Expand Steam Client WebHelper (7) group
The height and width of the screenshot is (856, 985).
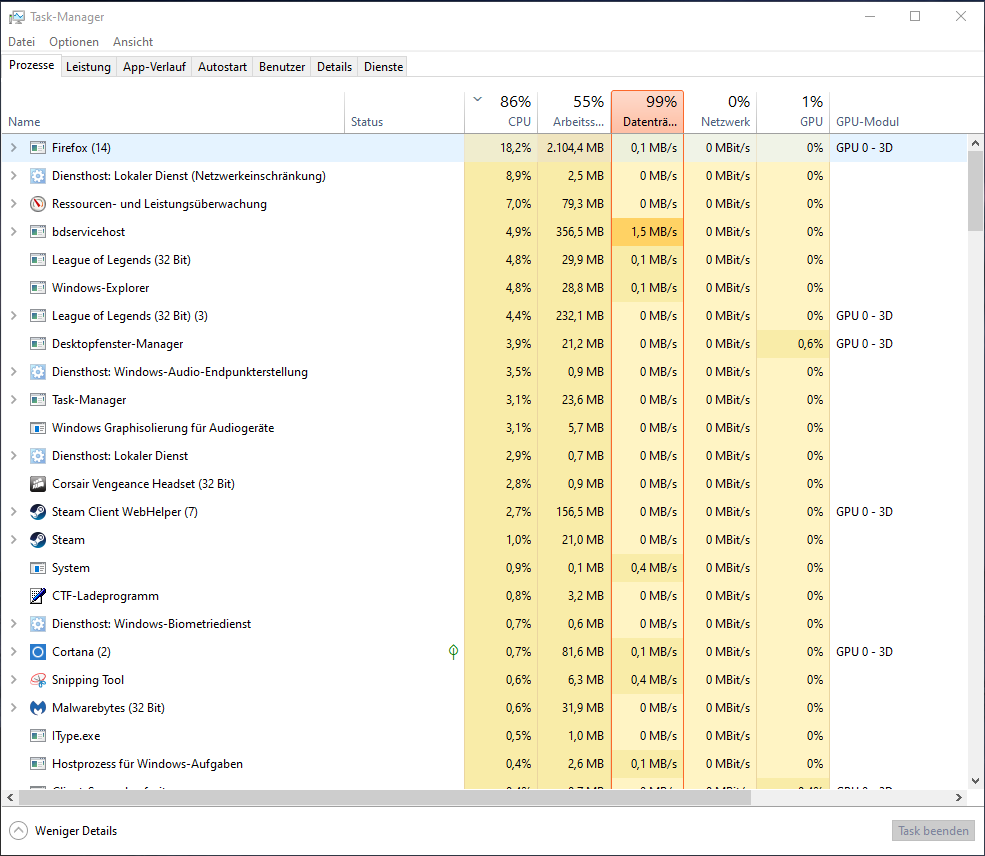point(13,512)
